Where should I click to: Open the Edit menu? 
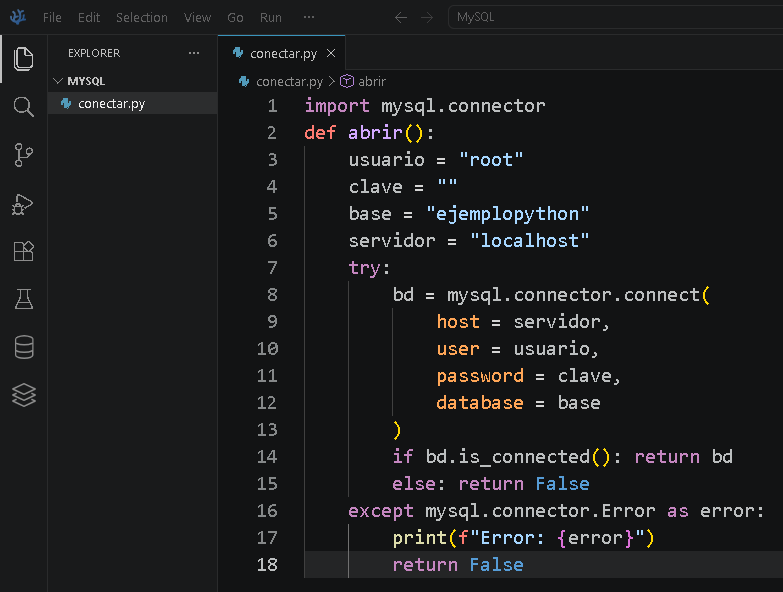click(89, 17)
